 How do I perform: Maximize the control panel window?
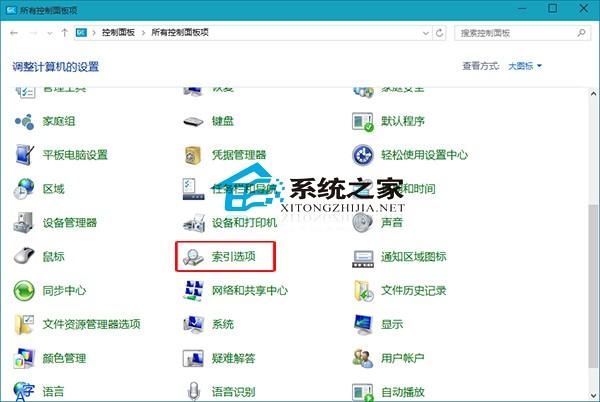[x=552, y=8]
